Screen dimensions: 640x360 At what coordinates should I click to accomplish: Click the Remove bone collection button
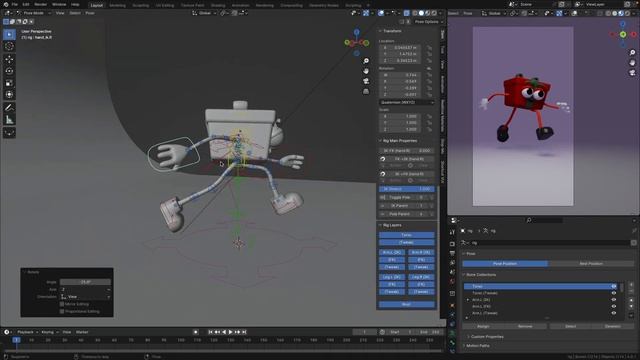pos(525,327)
